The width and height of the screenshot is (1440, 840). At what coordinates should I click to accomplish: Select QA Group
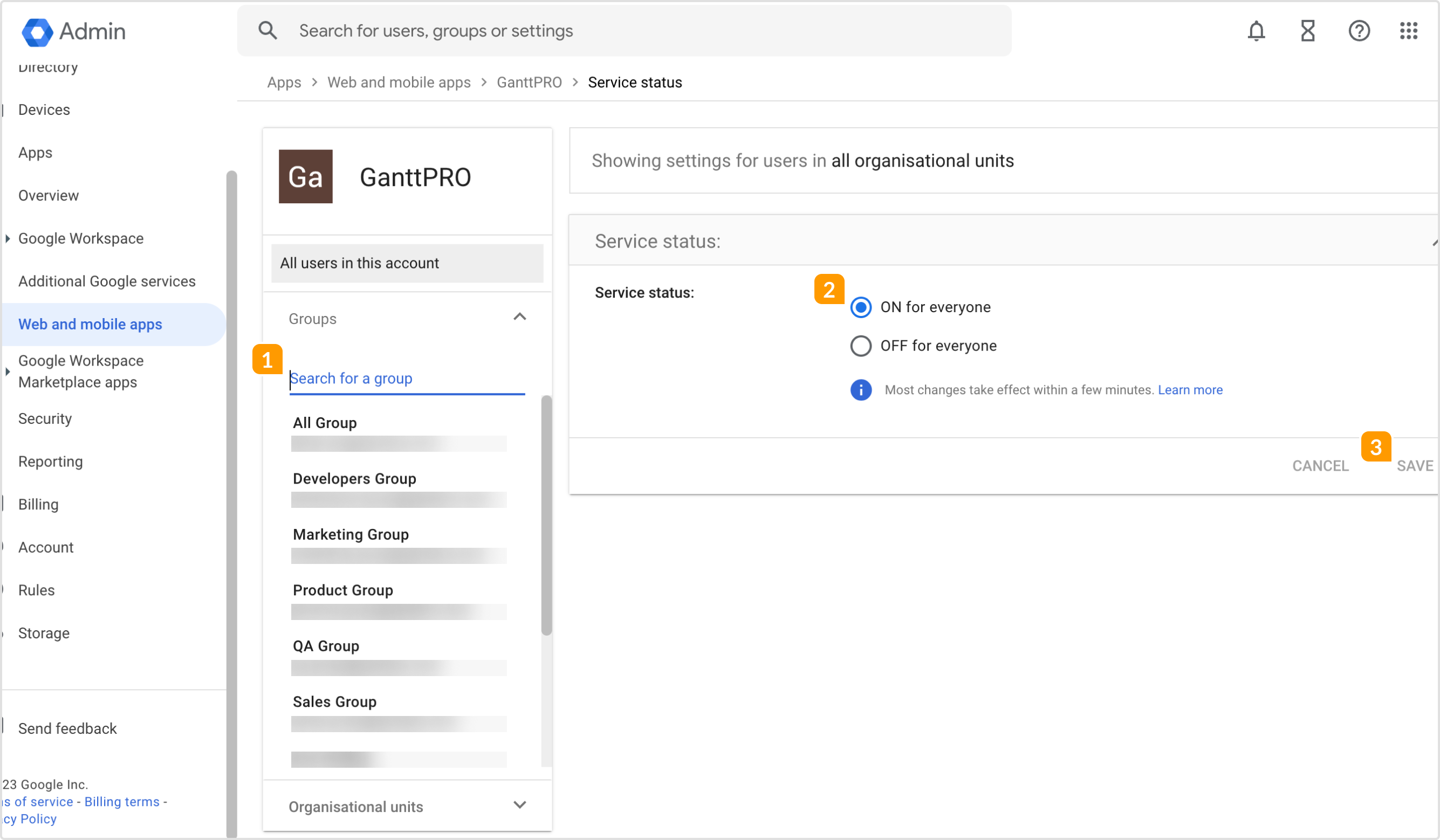click(399, 657)
